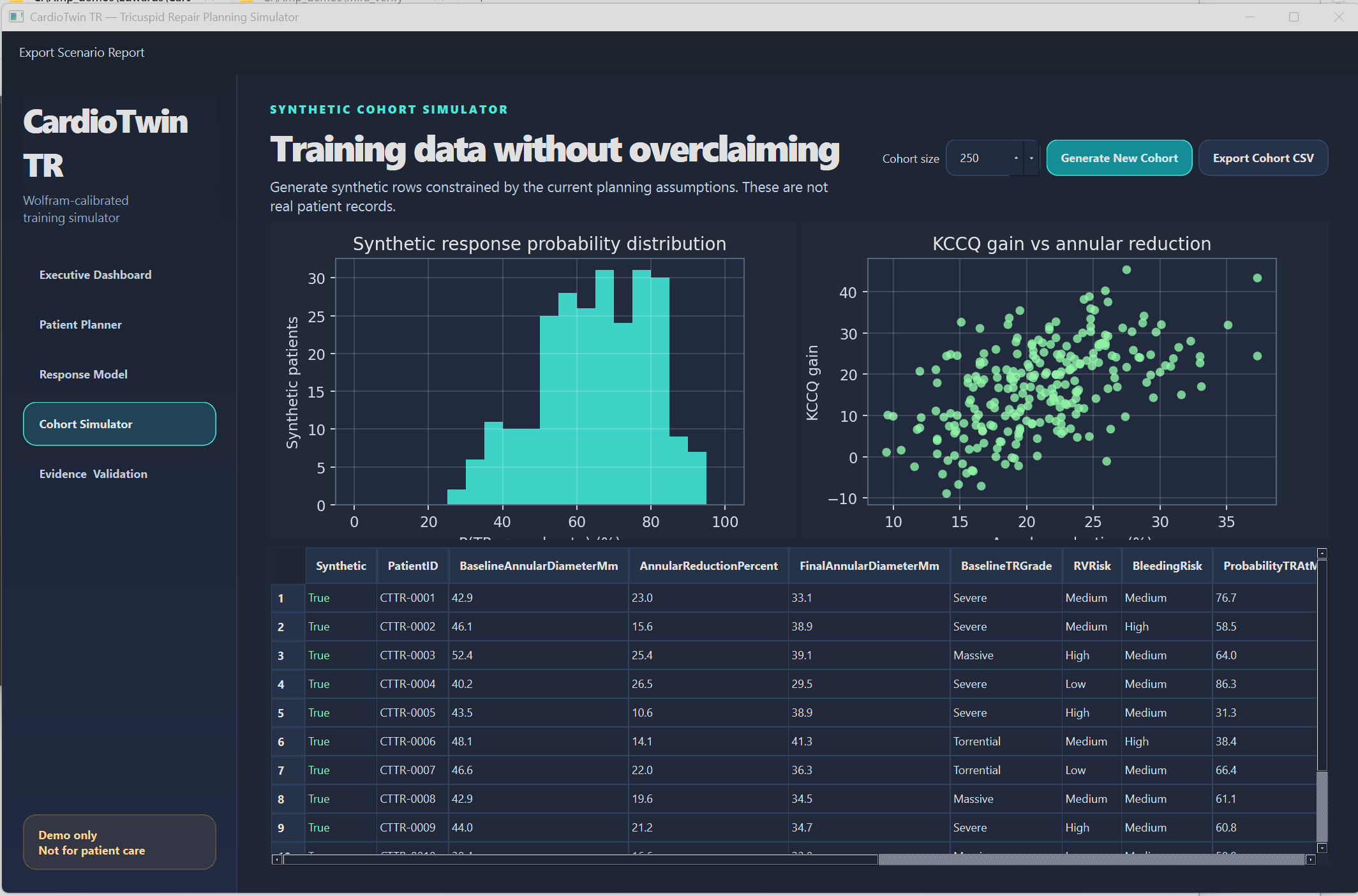Select cell CTTR-0005
Image resolution: width=1358 pixels, height=896 pixels.
click(x=412, y=713)
